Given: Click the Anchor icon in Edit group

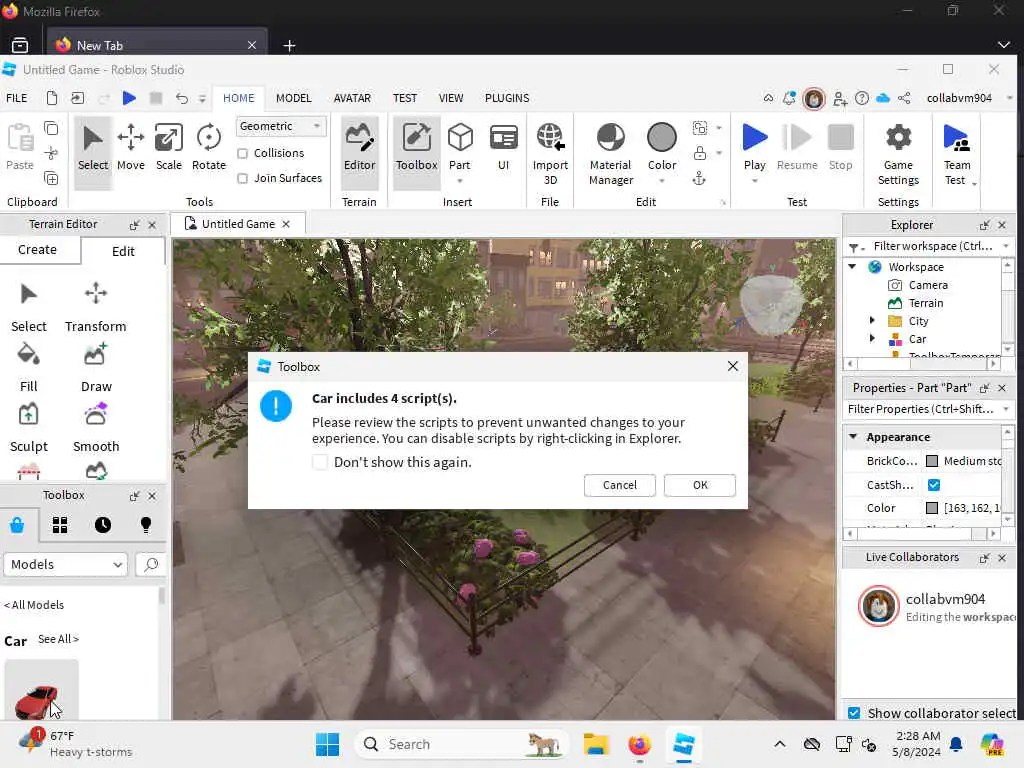Looking at the screenshot, I should point(699,178).
